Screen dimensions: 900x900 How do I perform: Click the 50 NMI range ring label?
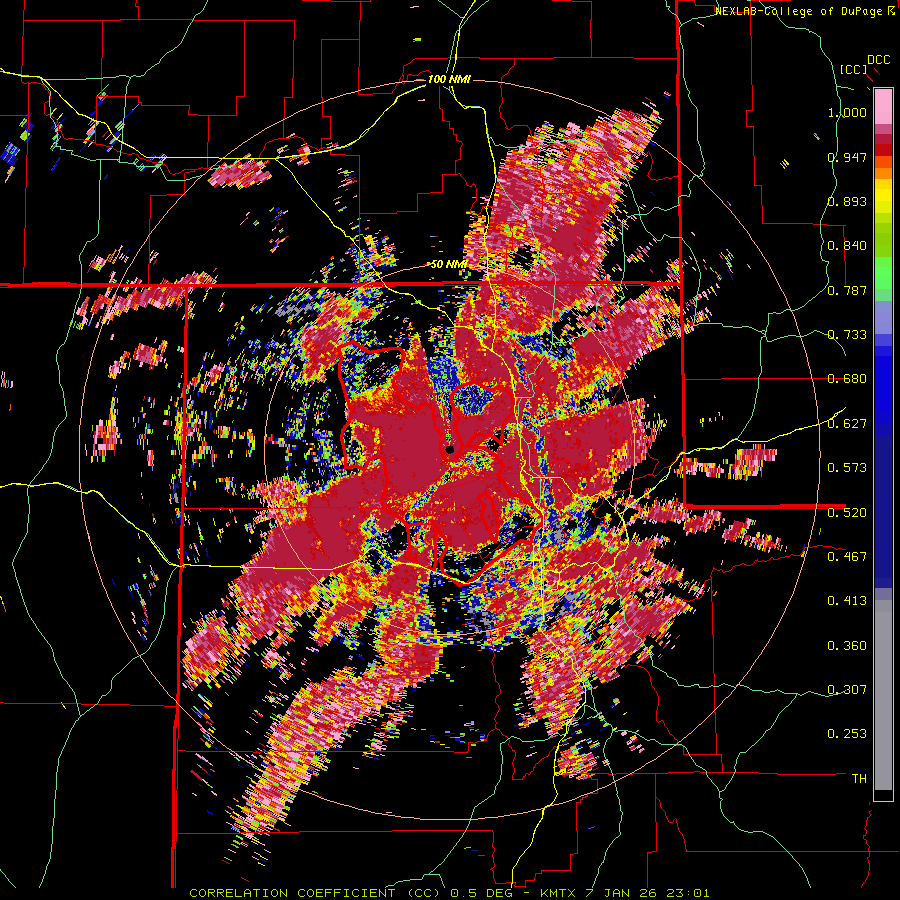448,265
